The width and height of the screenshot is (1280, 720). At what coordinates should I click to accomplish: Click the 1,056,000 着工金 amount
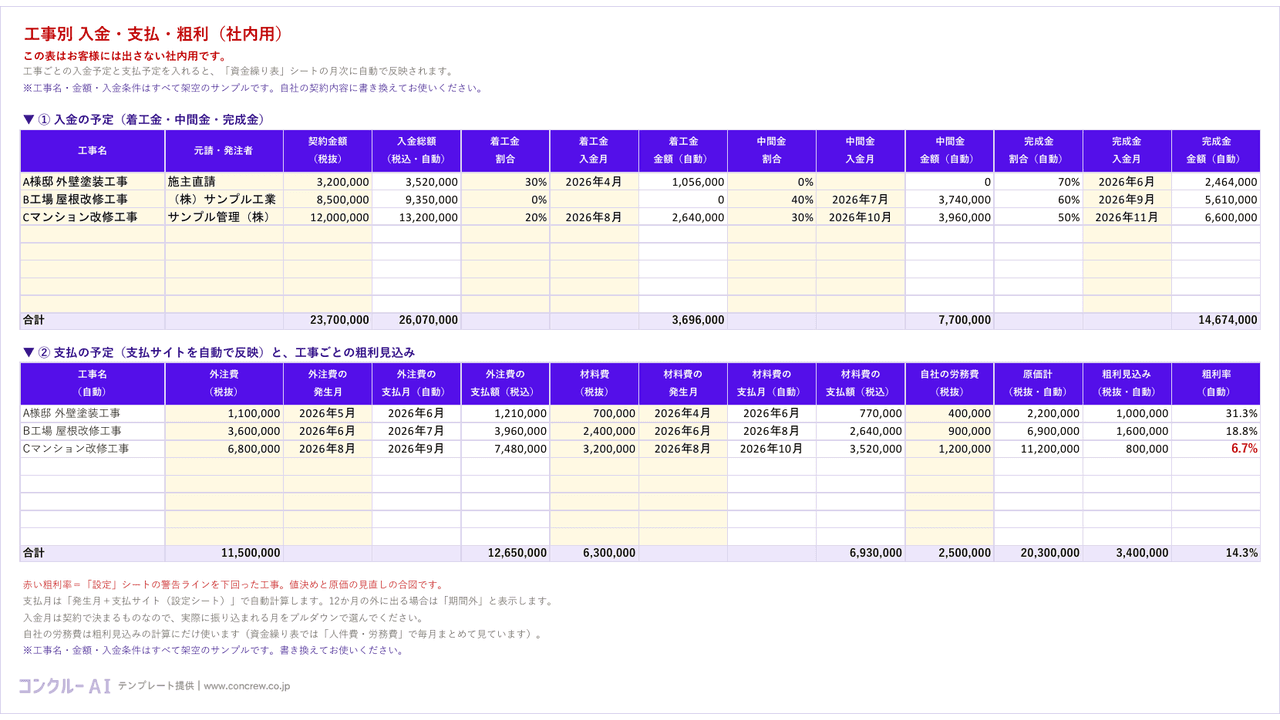[683, 182]
